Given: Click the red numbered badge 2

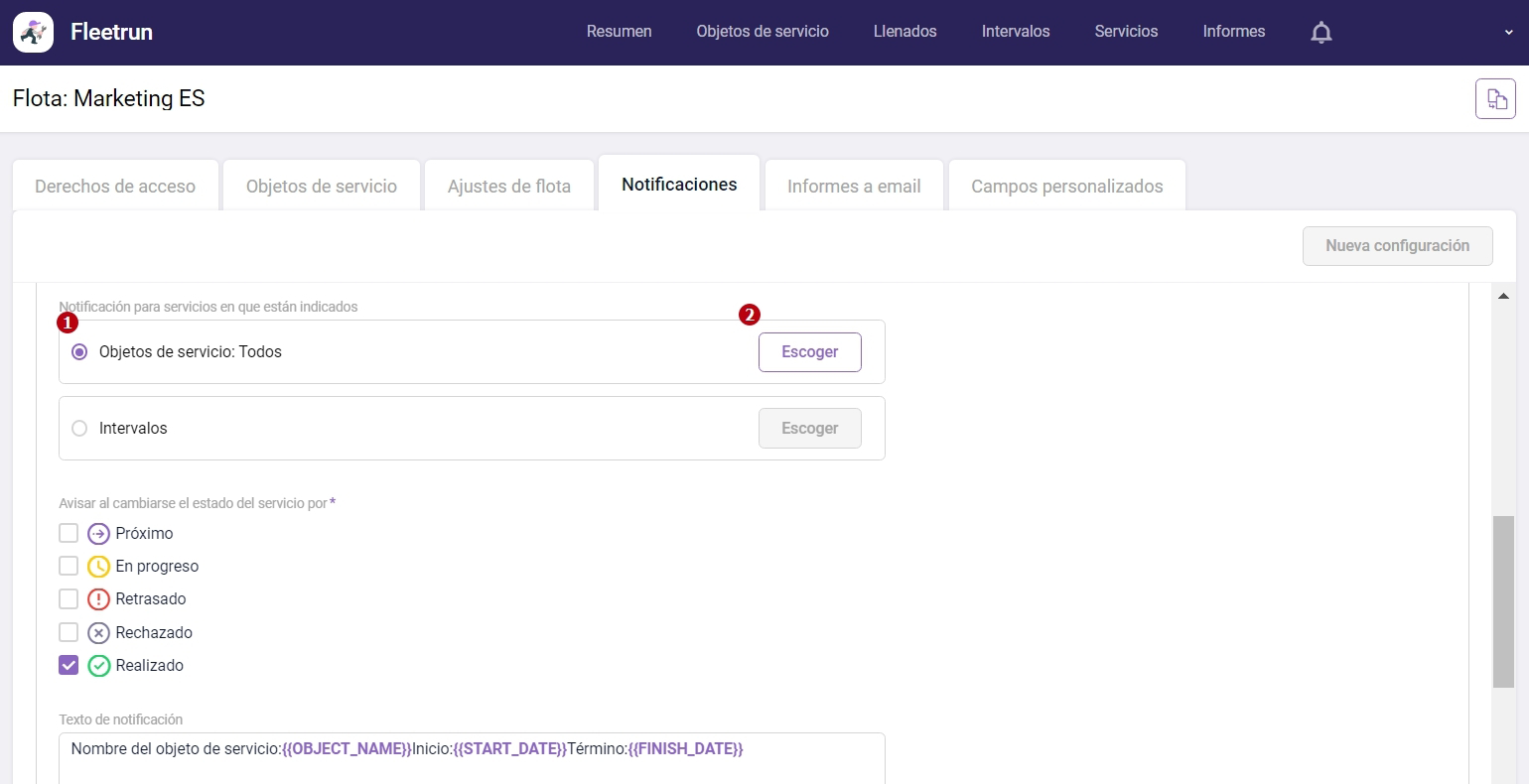Looking at the screenshot, I should click(x=749, y=315).
